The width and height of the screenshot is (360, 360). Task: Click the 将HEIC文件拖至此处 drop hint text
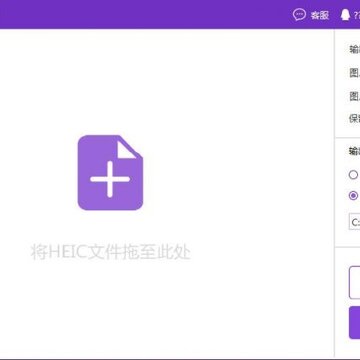(110, 252)
